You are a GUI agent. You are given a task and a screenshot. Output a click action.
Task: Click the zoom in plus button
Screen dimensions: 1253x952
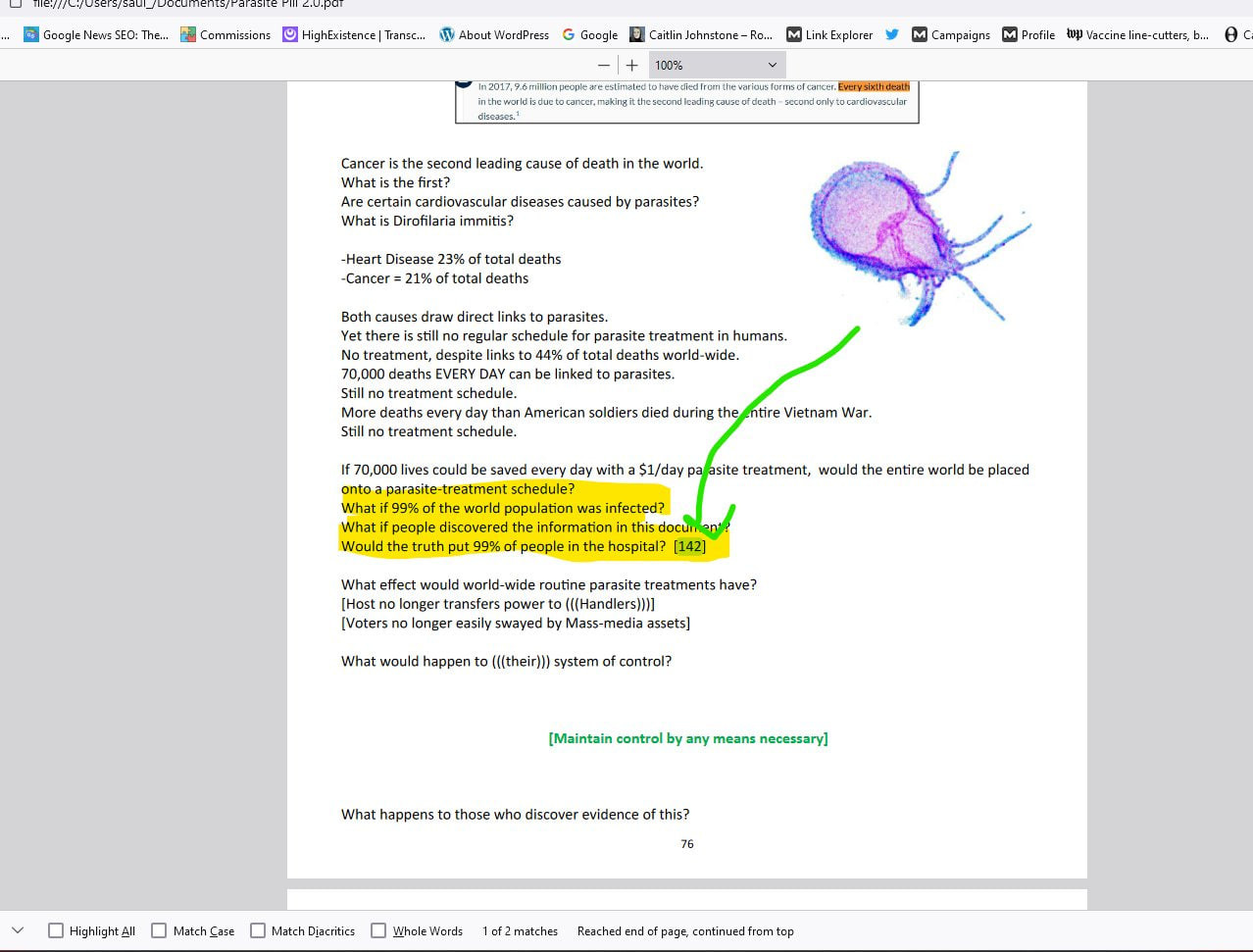pos(632,65)
